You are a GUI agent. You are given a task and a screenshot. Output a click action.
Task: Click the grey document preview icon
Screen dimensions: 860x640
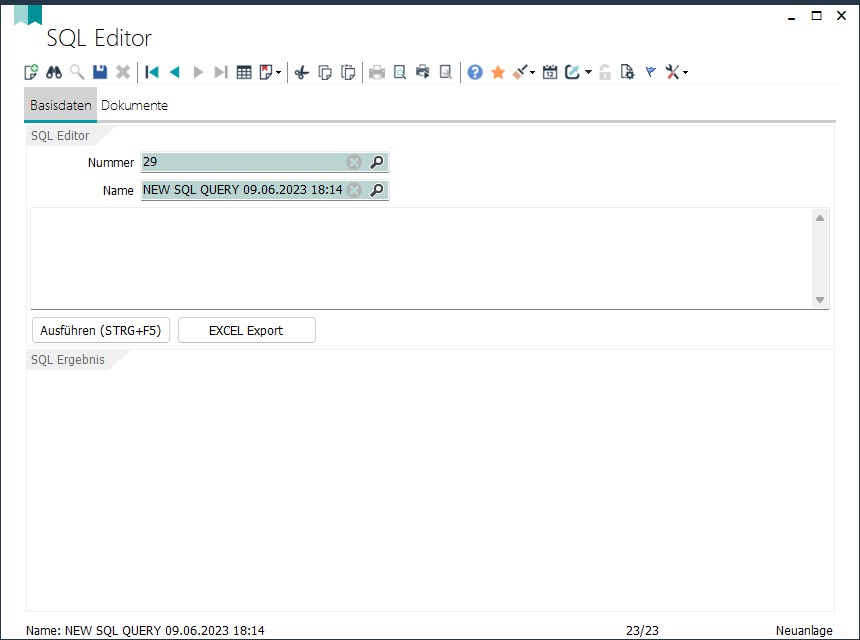pyautogui.click(x=446, y=72)
